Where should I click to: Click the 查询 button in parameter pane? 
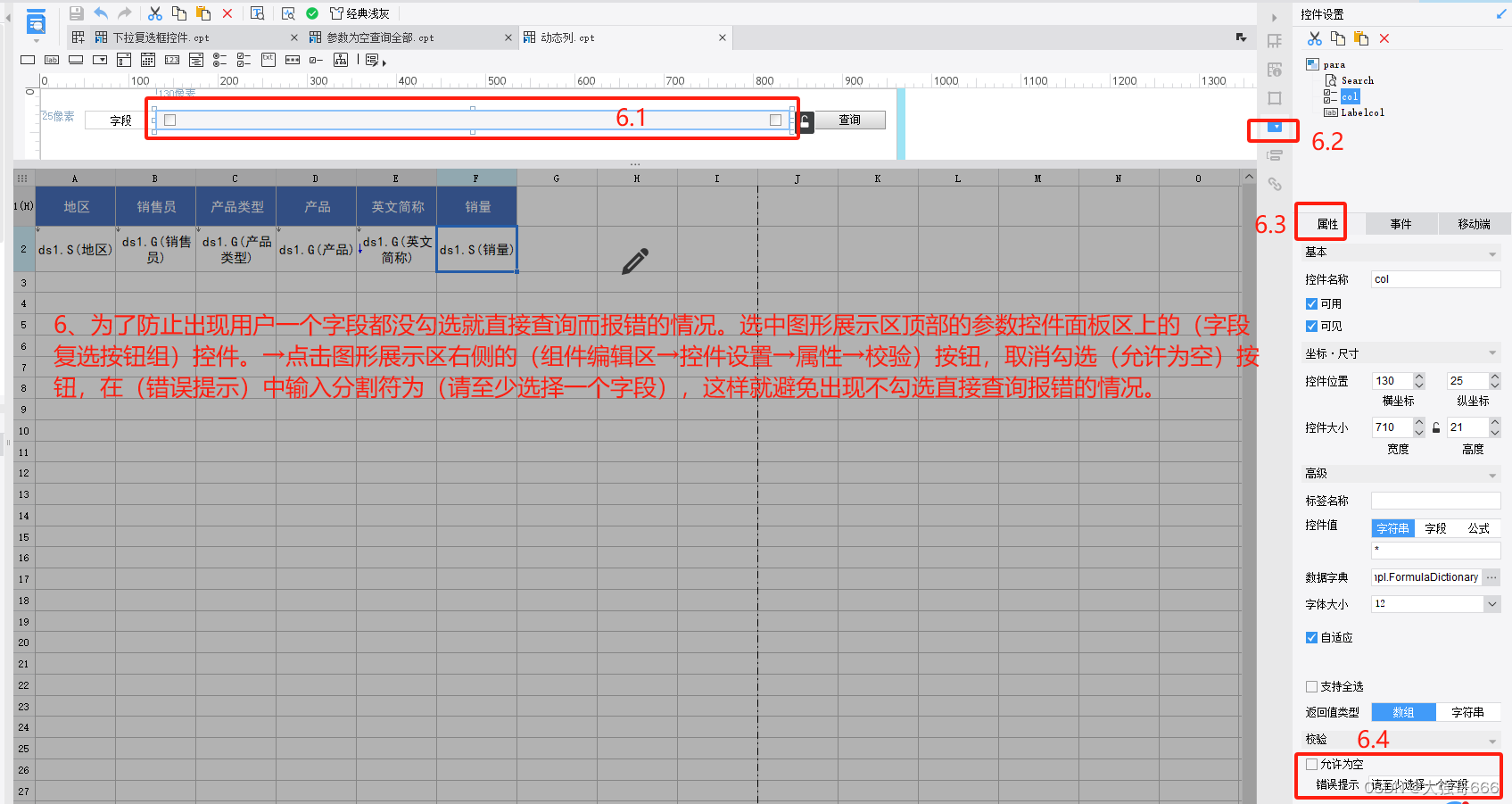(x=849, y=120)
